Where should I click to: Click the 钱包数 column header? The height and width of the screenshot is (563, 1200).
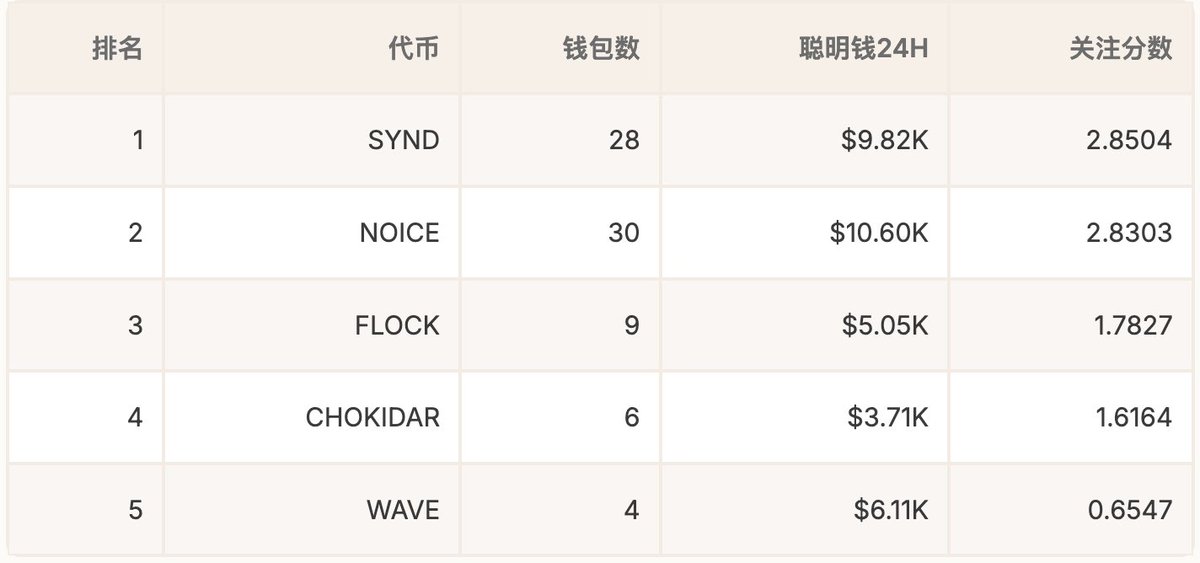(601, 48)
